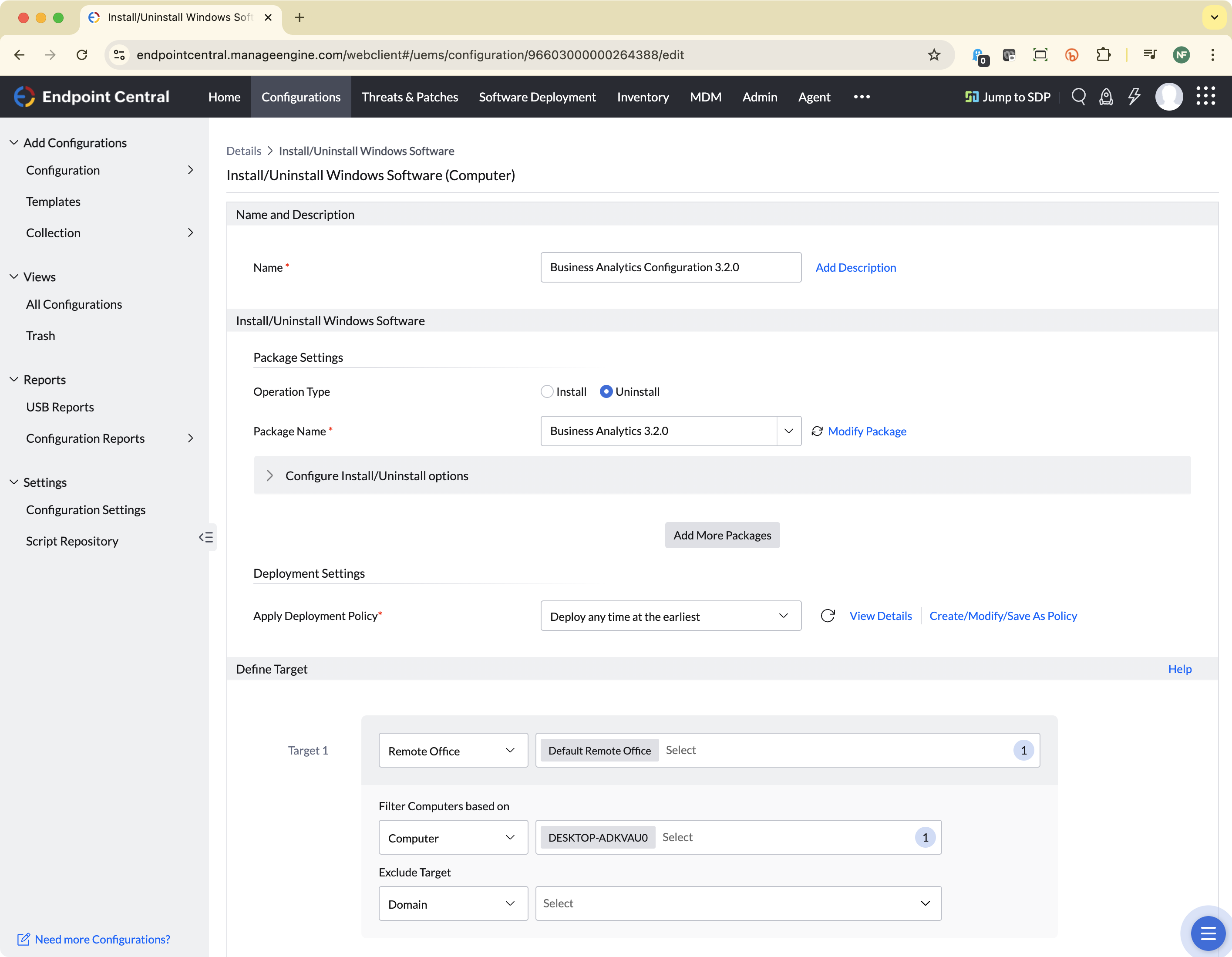Go back in browser history
The height and width of the screenshot is (957, 1232).
(x=19, y=55)
